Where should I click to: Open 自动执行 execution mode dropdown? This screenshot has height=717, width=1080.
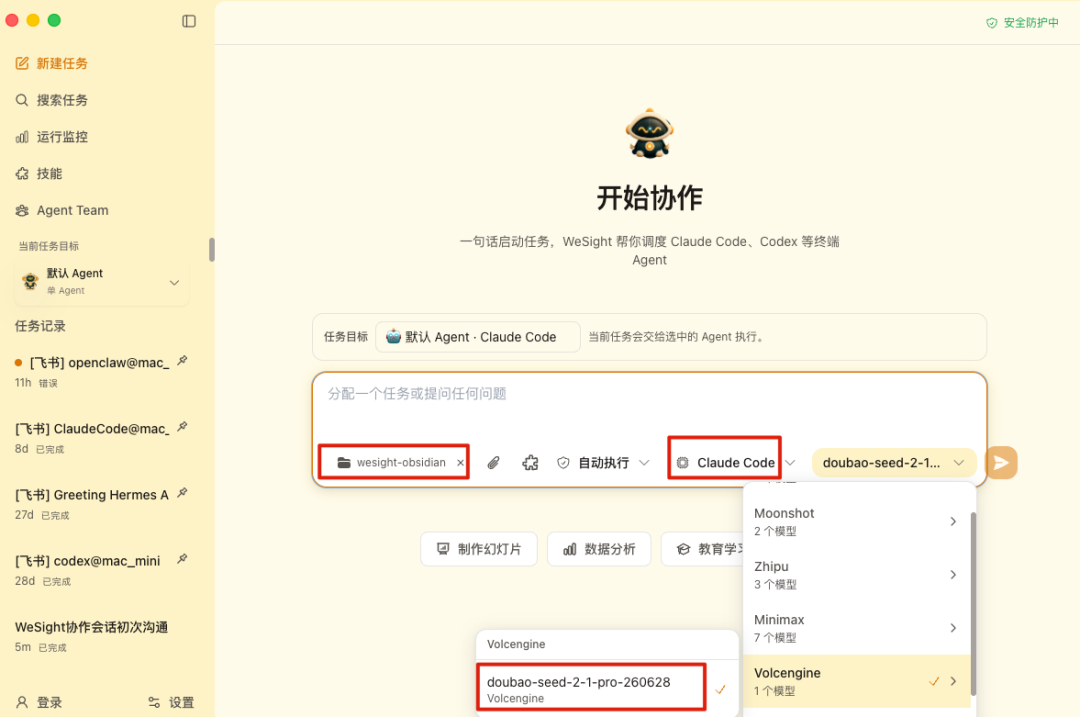603,463
